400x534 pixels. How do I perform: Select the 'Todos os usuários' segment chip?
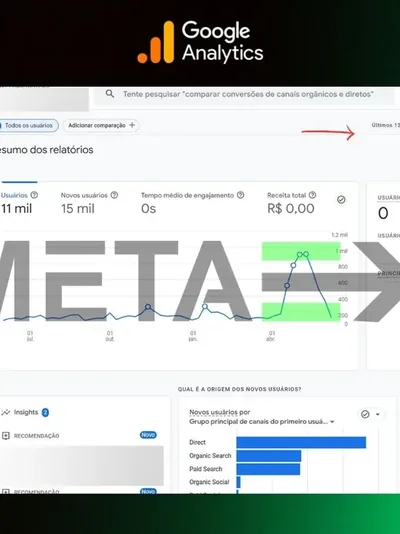[29, 125]
